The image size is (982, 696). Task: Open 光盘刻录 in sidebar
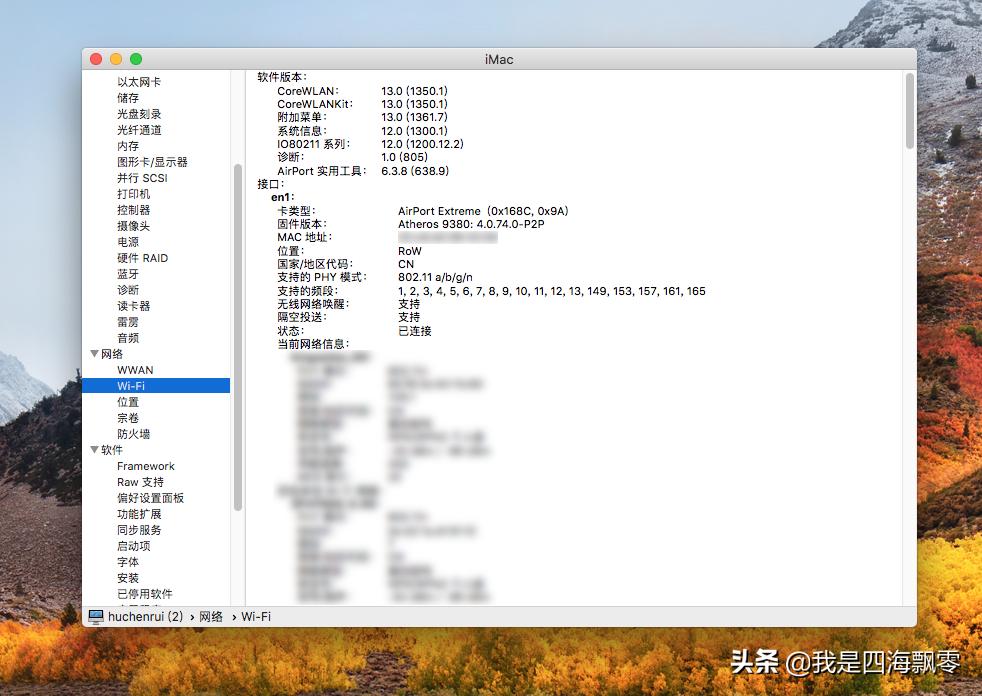[139, 114]
